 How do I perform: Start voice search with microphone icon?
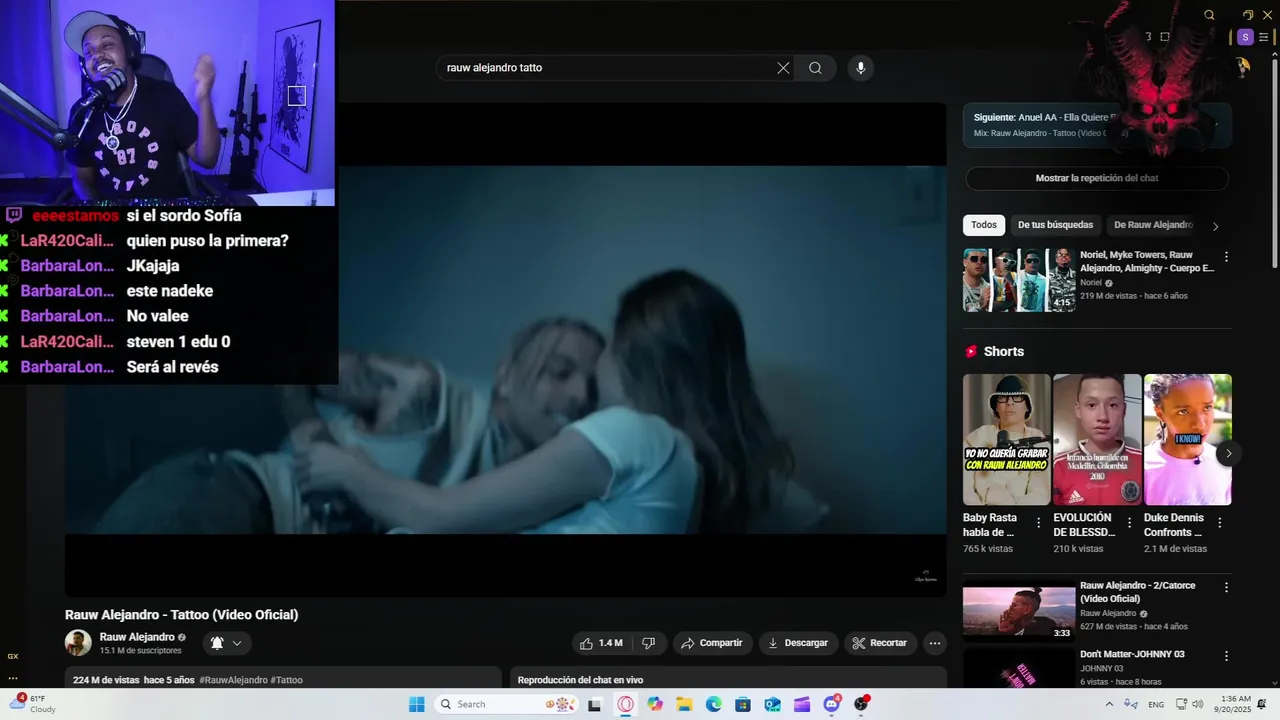pyautogui.click(x=860, y=68)
